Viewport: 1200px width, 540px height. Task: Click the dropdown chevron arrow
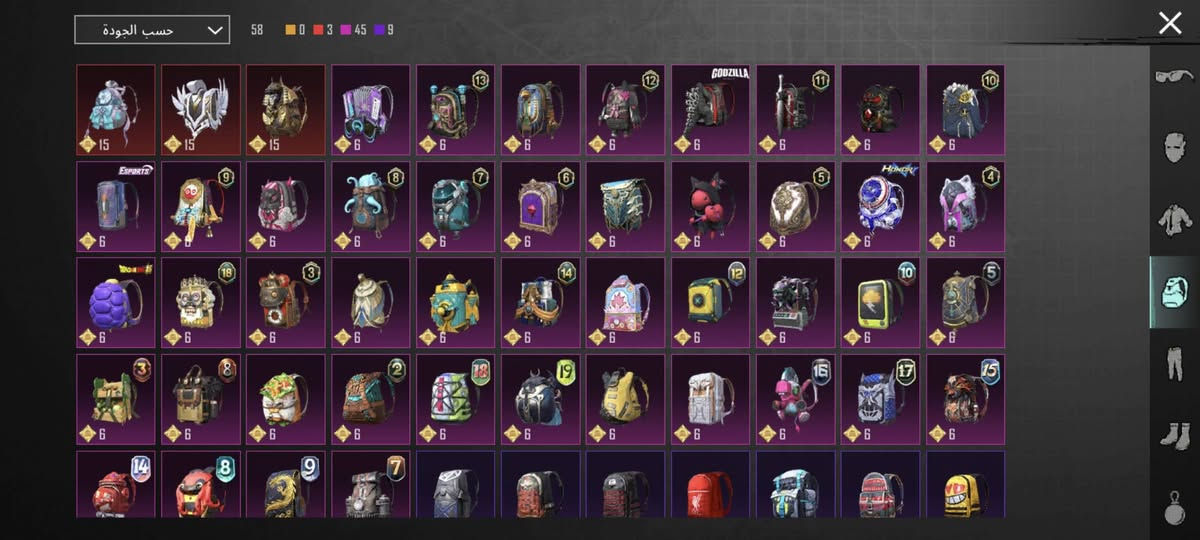point(215,31)
